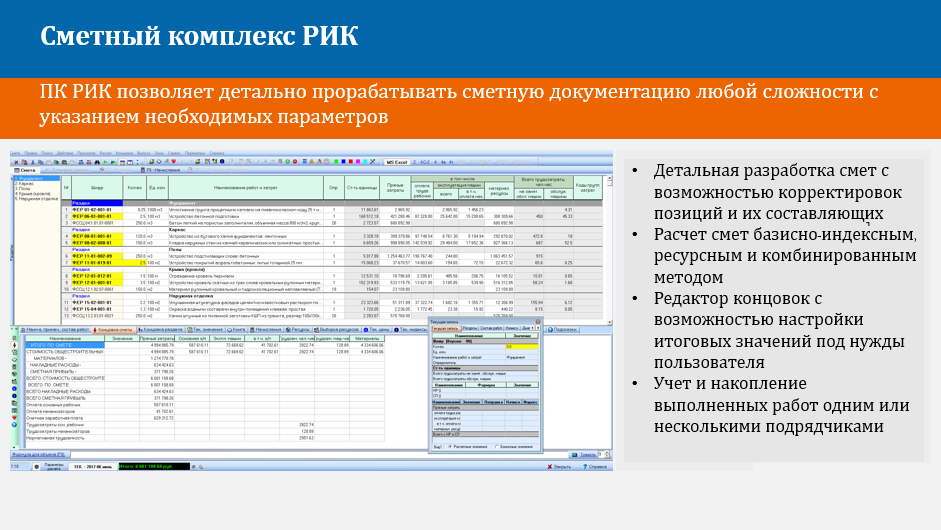Image resolution: width=941 pixels, height=530 pixels.
Task: Open the Книга tab
Action: [236, 330]
